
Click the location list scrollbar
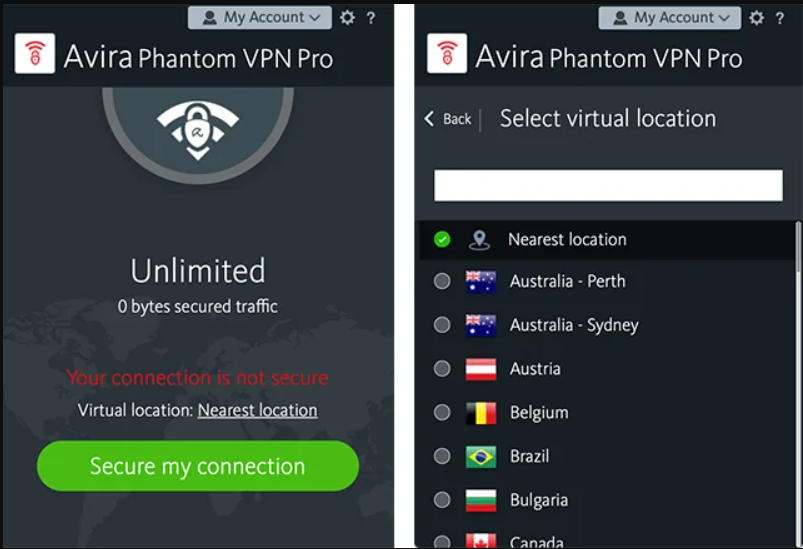[797, 300]
